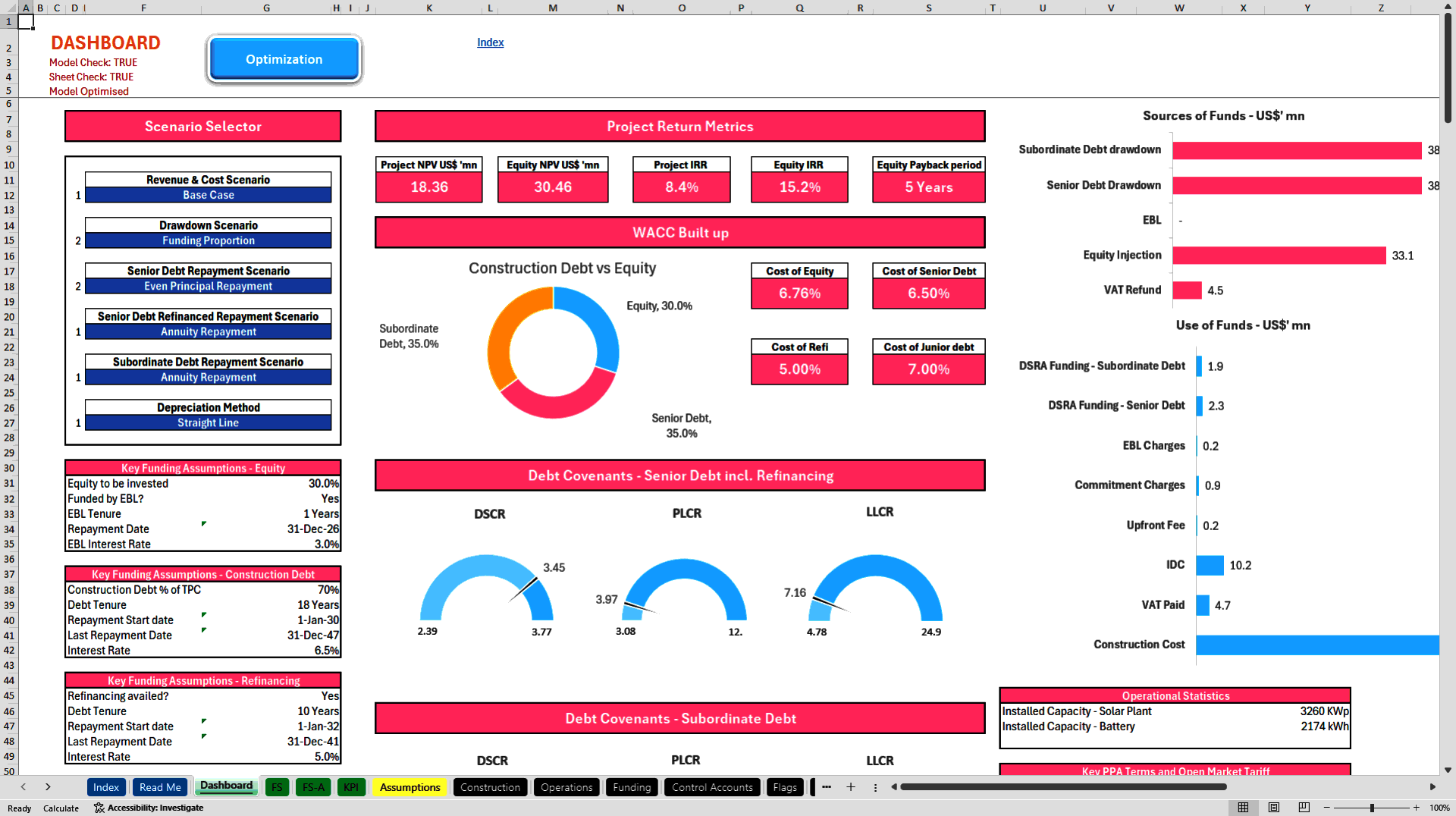Switch to Page Break Preview
This screenshot has width=1456, height=816.
pos(1304,808)
